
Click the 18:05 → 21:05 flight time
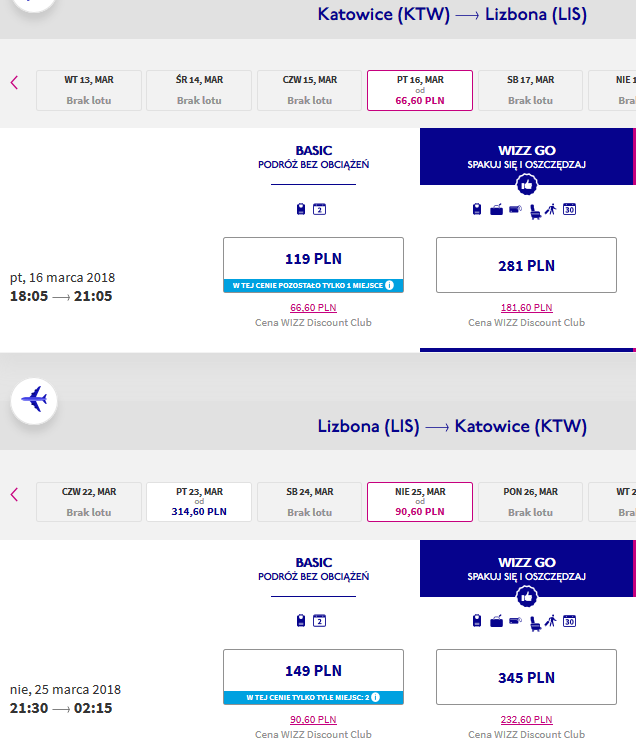point(61,296)
